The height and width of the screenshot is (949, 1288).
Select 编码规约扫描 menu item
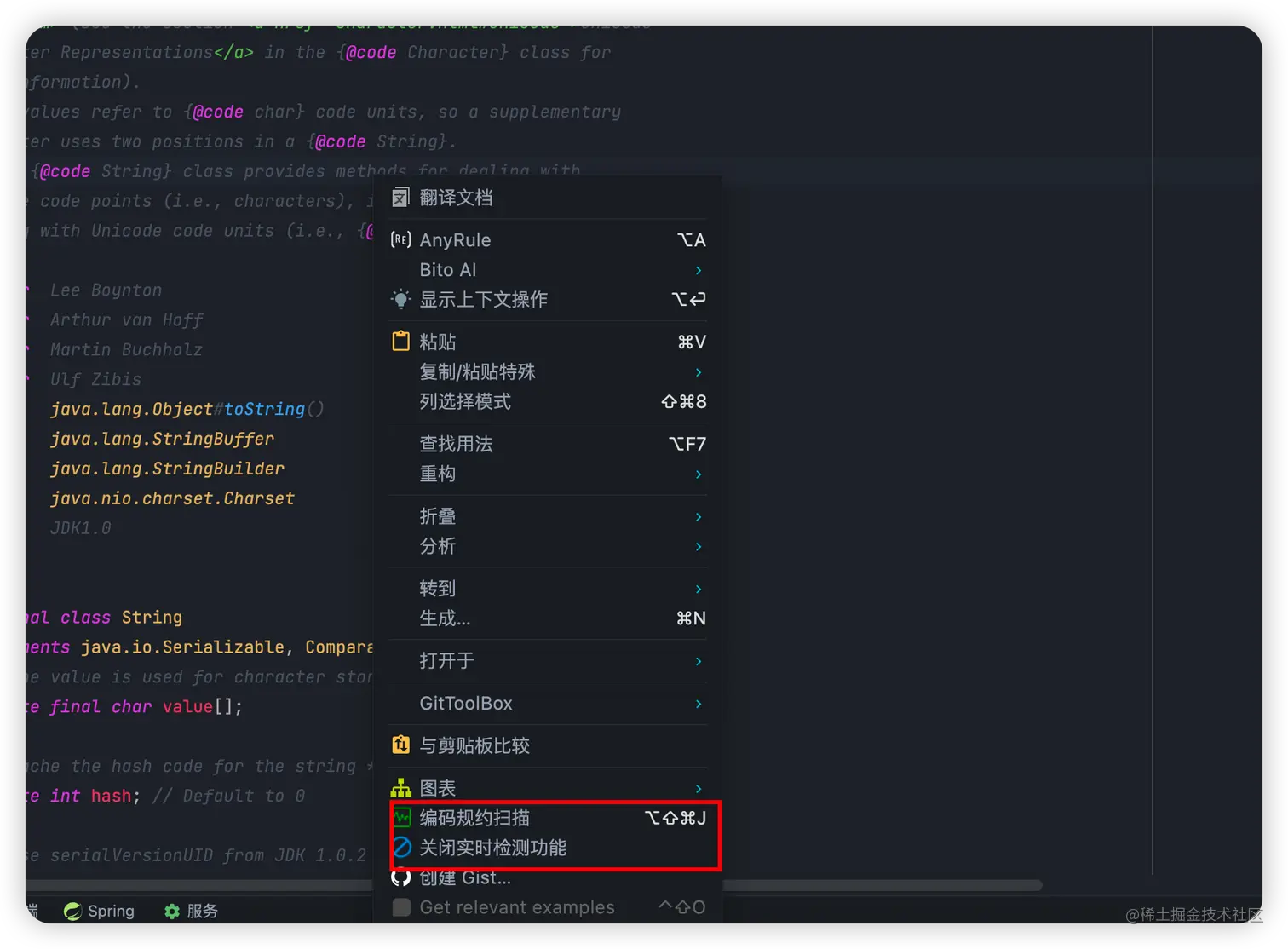[x=548, y=818]
